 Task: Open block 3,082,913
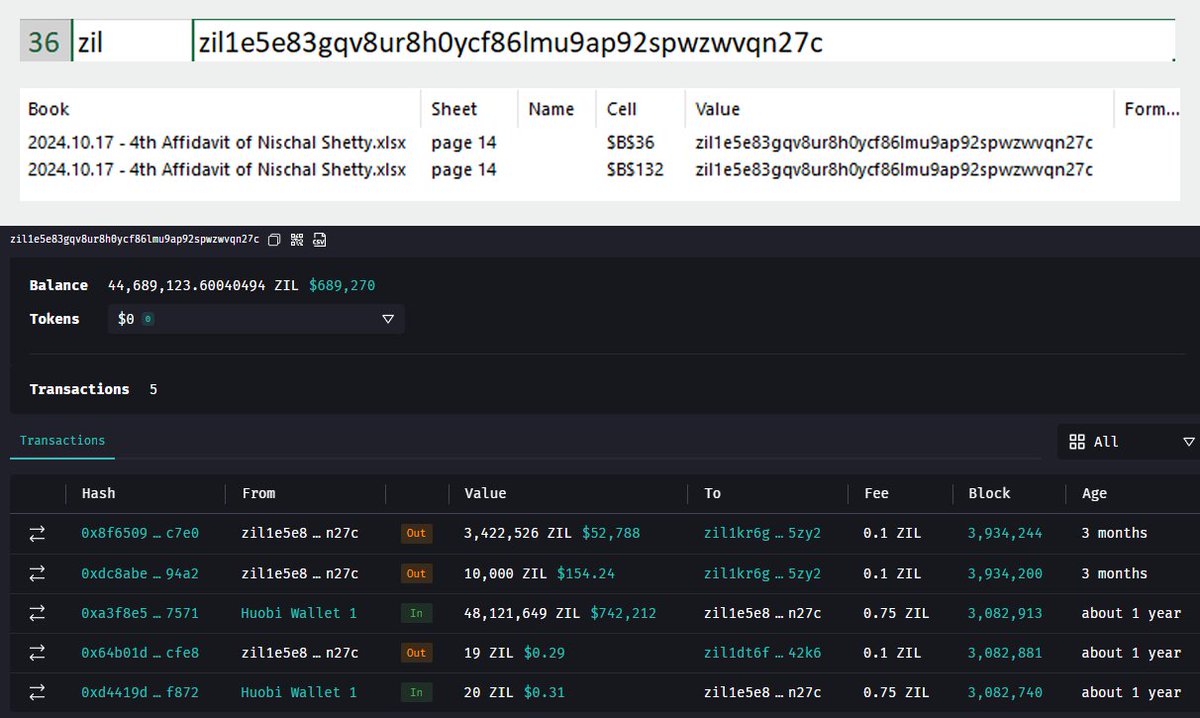coord(1005,613)
